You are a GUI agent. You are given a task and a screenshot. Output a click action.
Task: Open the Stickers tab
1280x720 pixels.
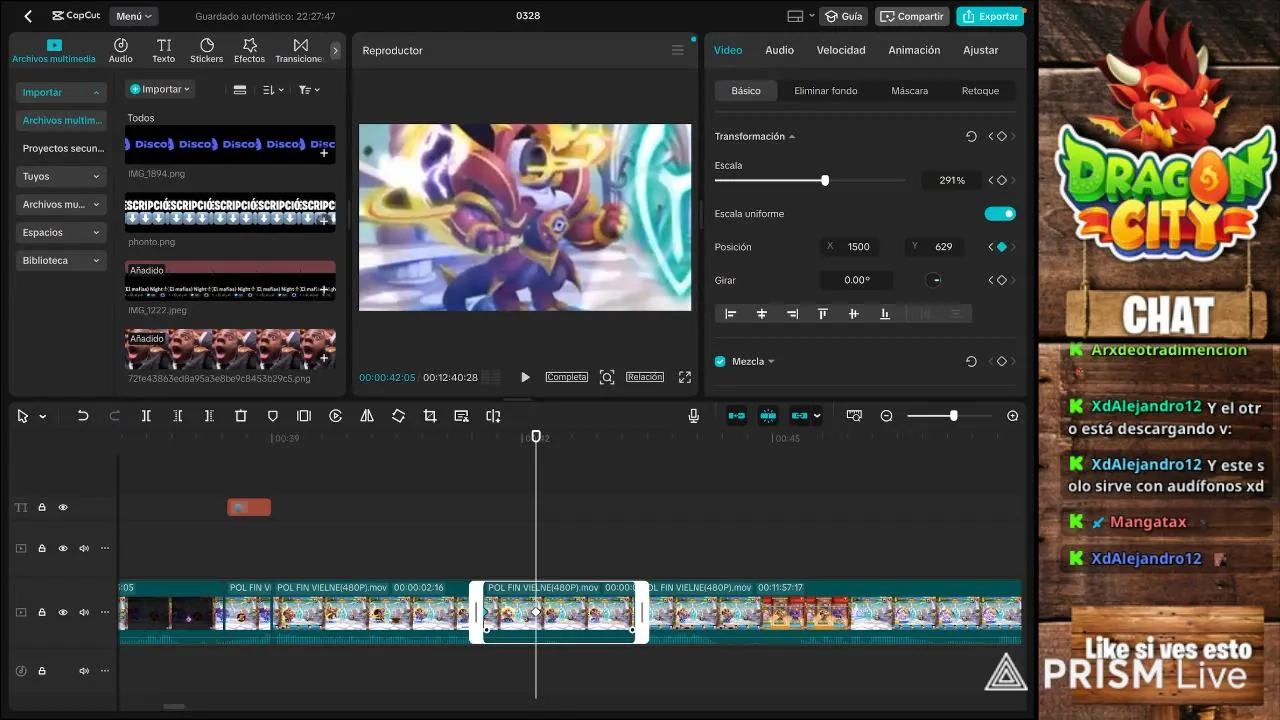tap(207, 50)
